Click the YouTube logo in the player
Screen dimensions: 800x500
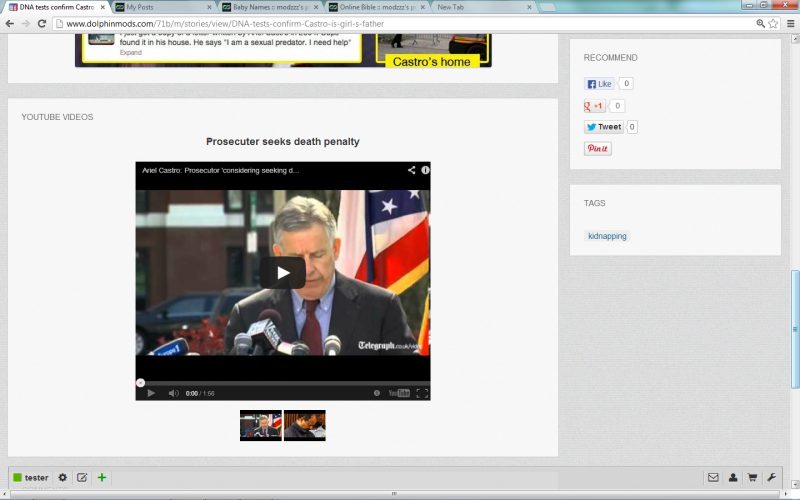click(399, 393)
